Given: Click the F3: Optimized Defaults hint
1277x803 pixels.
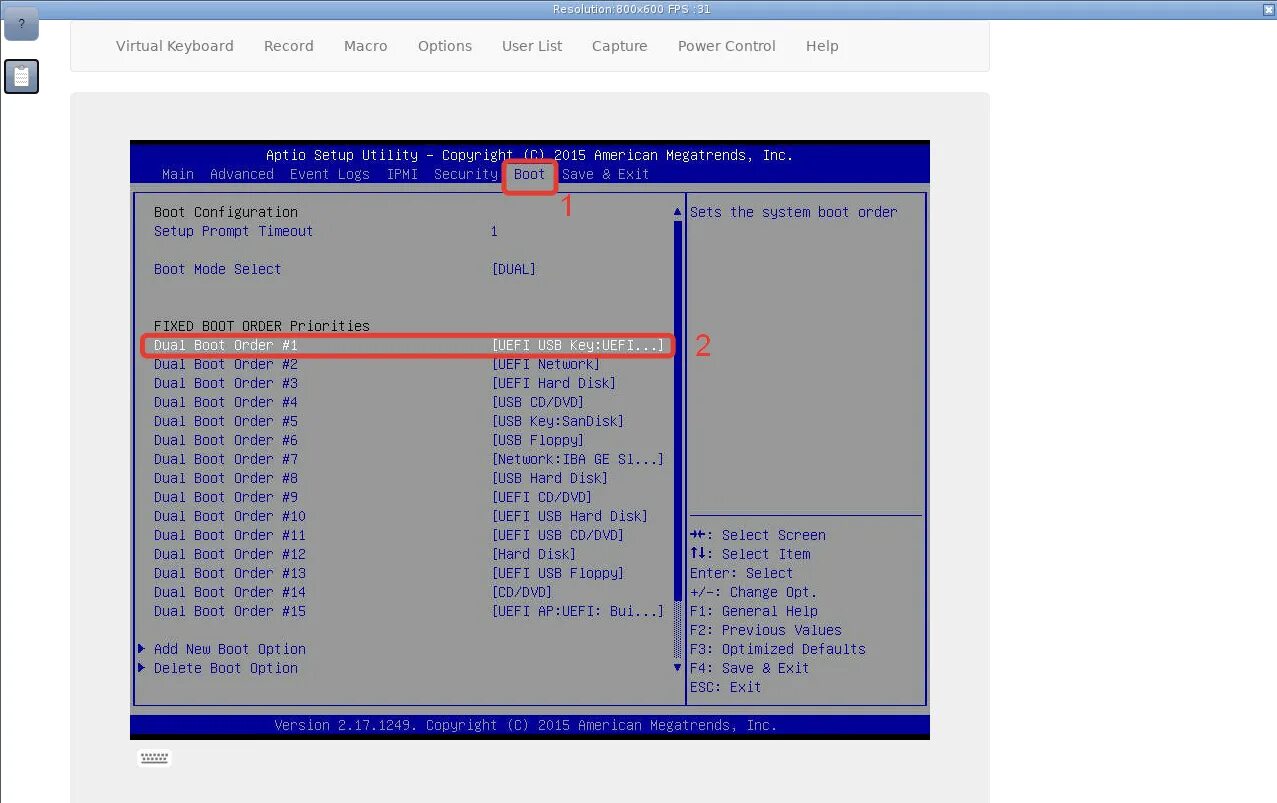Looking at the screenshot, I should tap(778, 649).
